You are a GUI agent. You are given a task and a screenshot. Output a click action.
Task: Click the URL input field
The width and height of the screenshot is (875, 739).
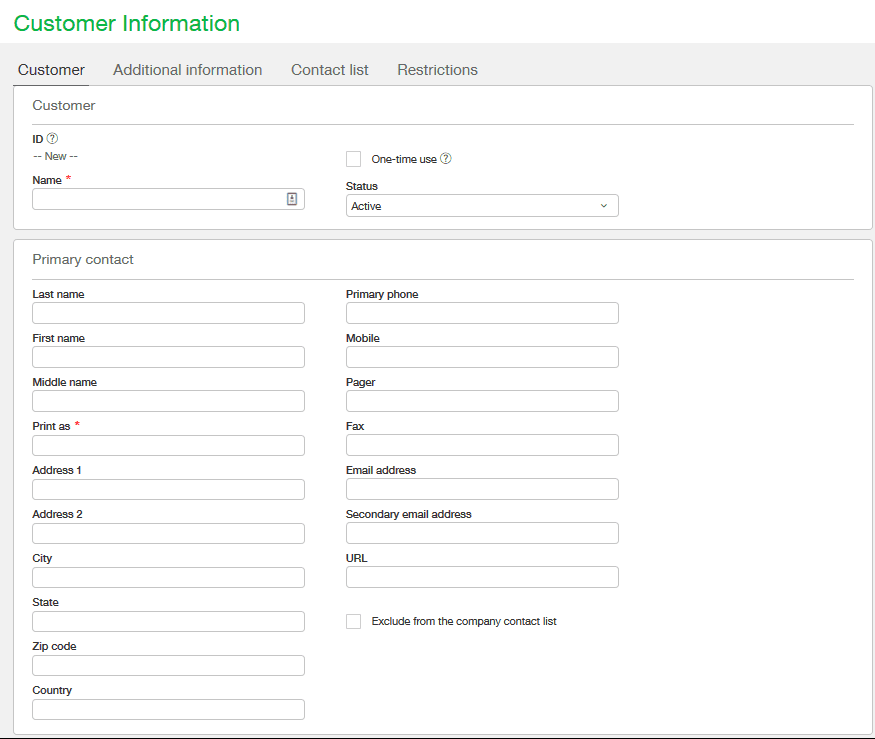tap(482, 577)
